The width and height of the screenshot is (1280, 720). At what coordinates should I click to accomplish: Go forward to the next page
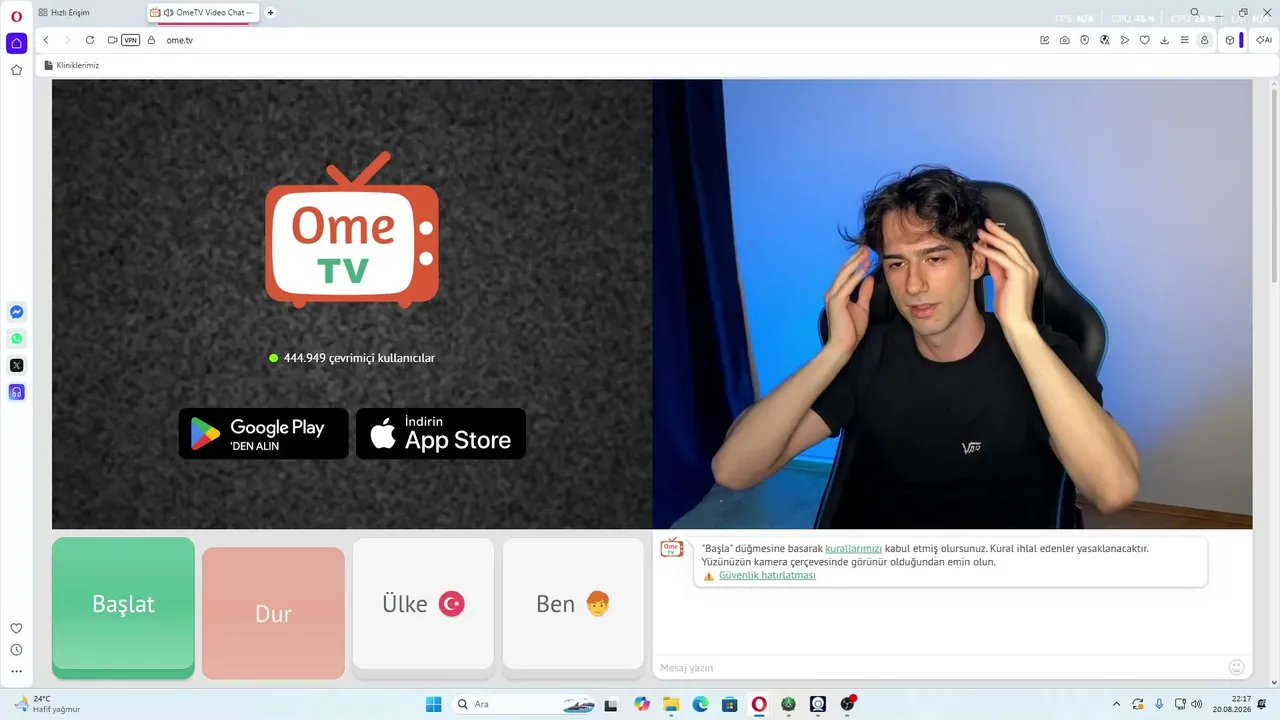68,40
